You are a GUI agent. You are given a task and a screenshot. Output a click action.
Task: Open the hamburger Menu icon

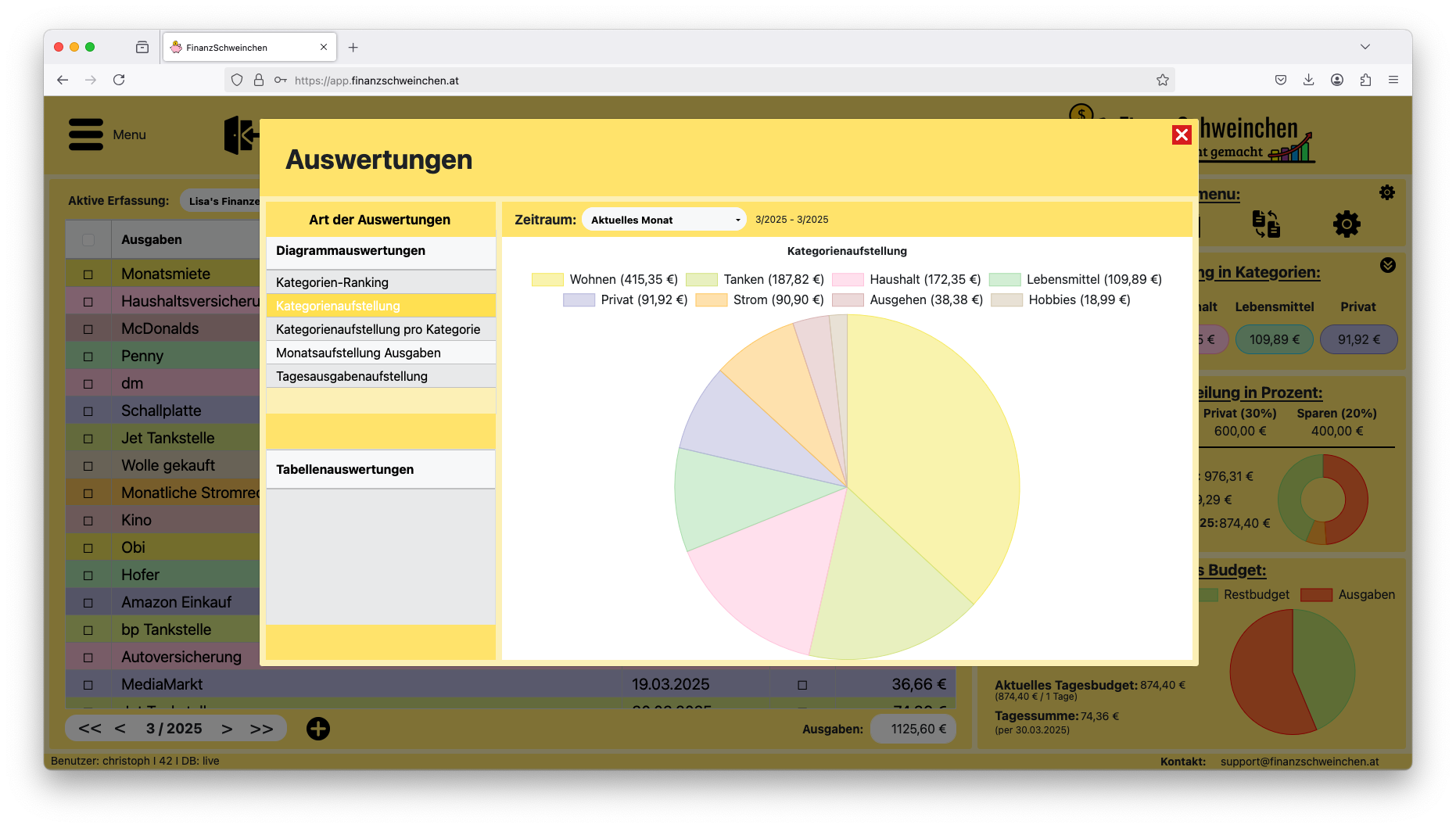[x=86, y=134]
